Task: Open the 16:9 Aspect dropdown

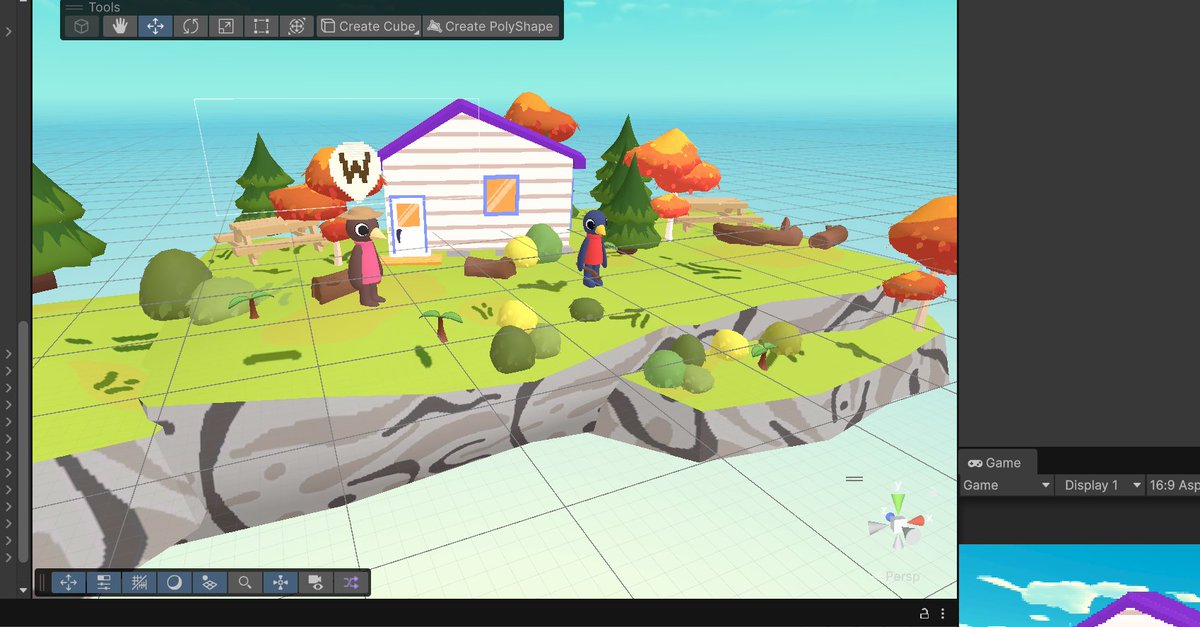Action: pyautogui.click(x=1174, y=485)
